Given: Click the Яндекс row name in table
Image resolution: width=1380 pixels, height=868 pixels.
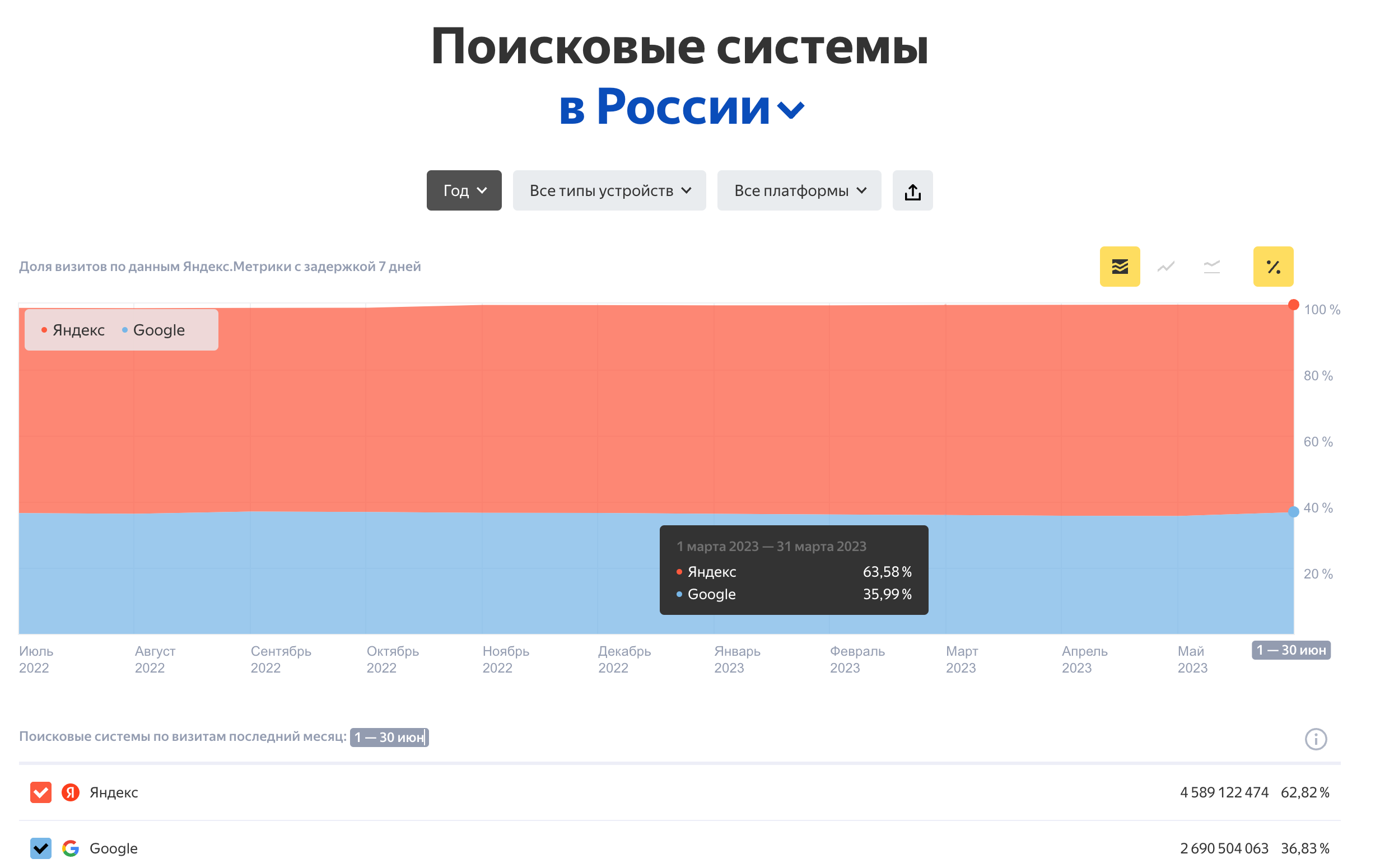Looking at the screenshot, I should click(114, 792).
